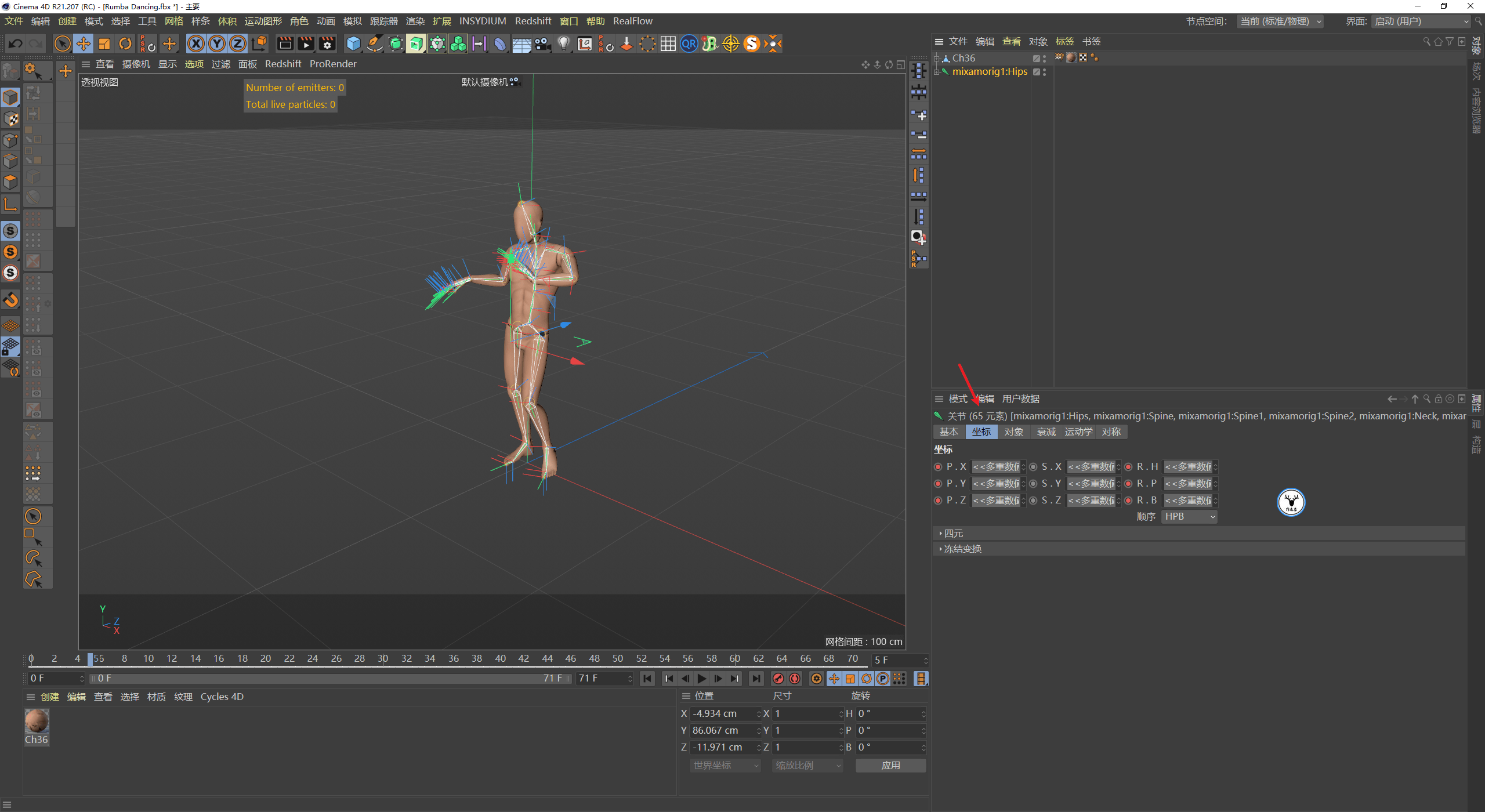Viewport: 1485px width, 812px height.
Task: Open the 渲染 menu
Action: pos(415,21)
